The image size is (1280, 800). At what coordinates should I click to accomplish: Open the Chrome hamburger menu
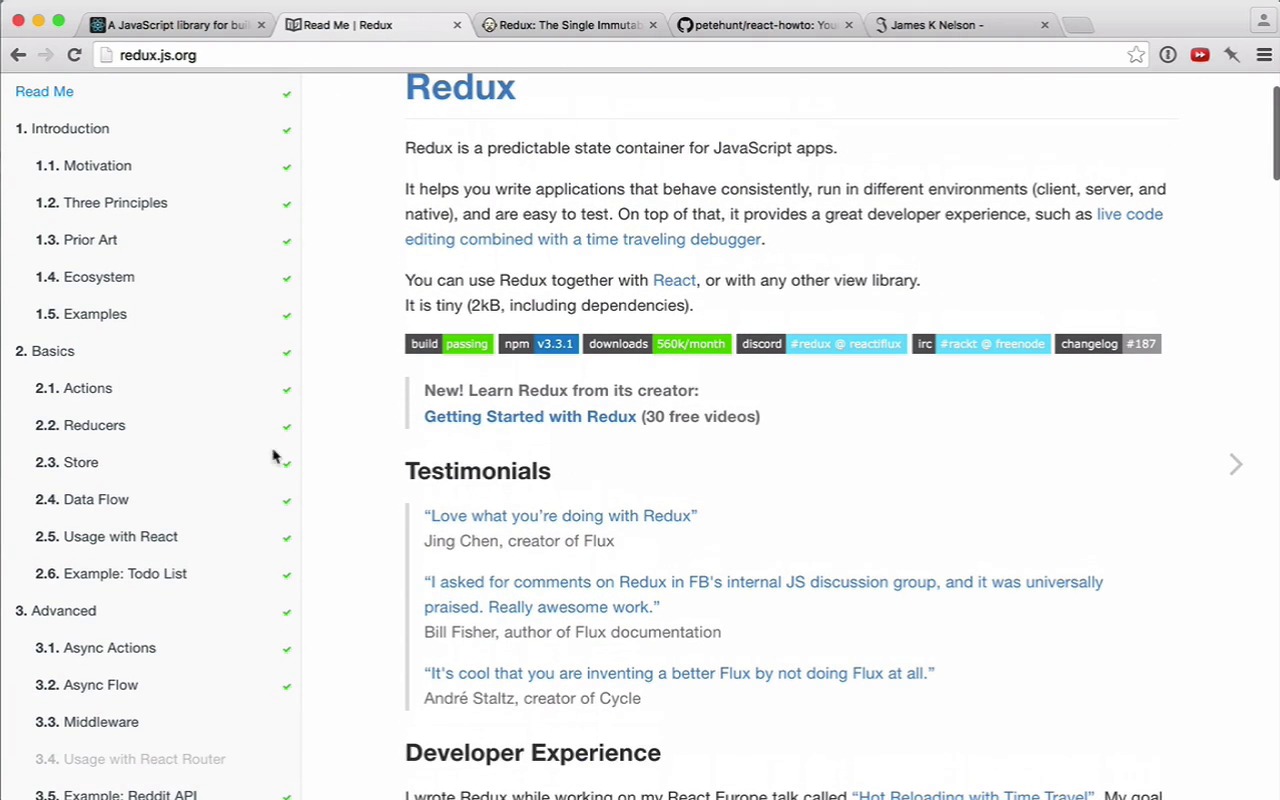(x=1264, y=55)
